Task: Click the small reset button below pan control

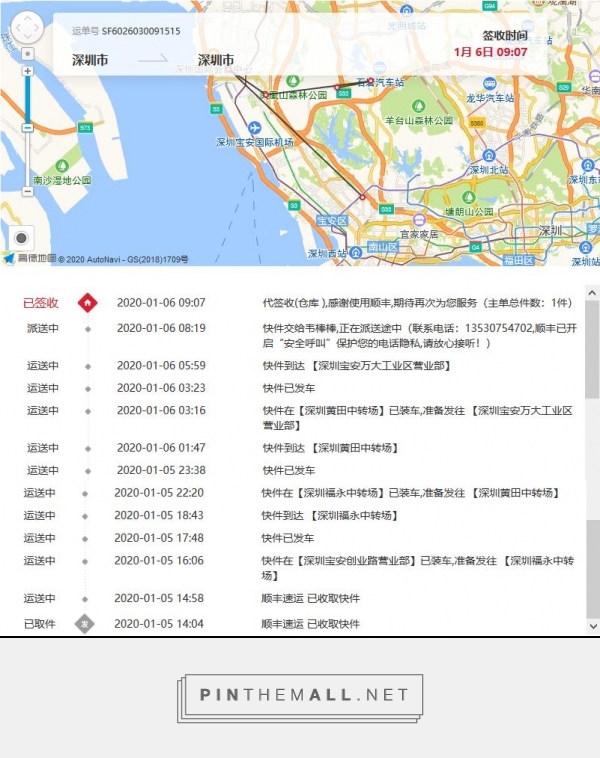Action: pyautogui.click(x=27, y=53)
